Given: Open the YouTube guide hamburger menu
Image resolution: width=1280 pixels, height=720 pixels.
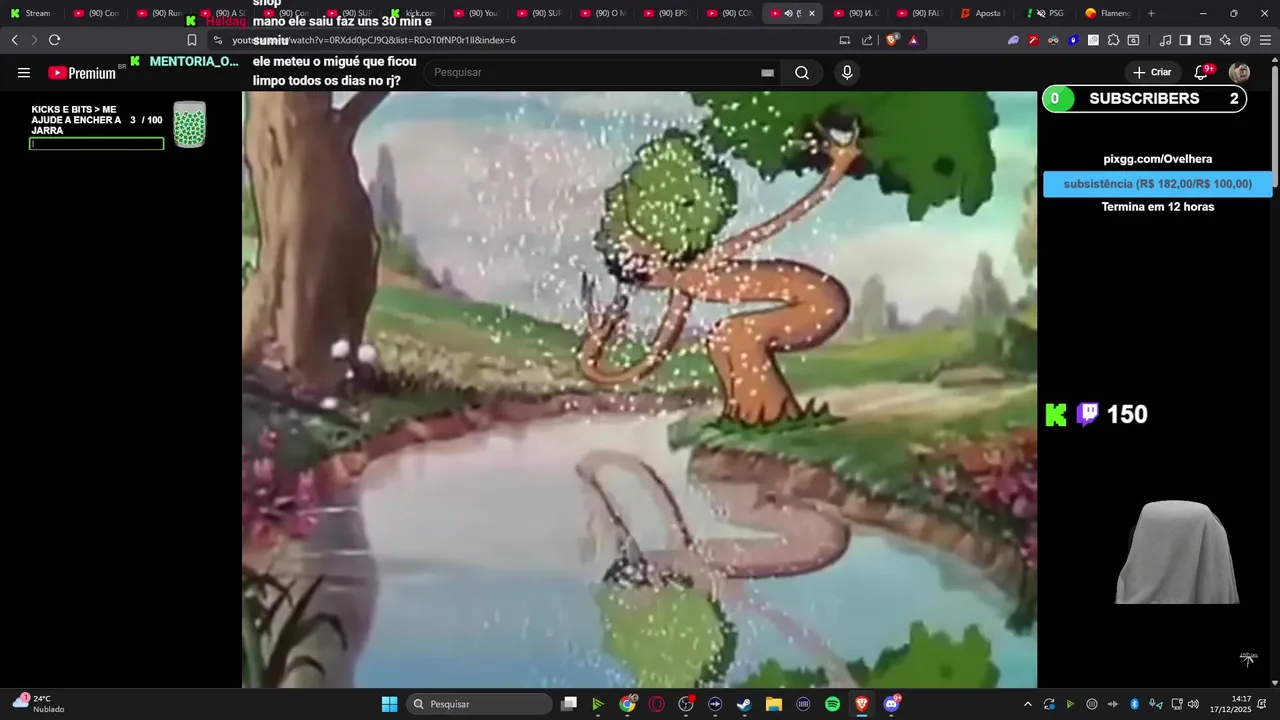Looking at the screenshot, I should tap(24, 73).
